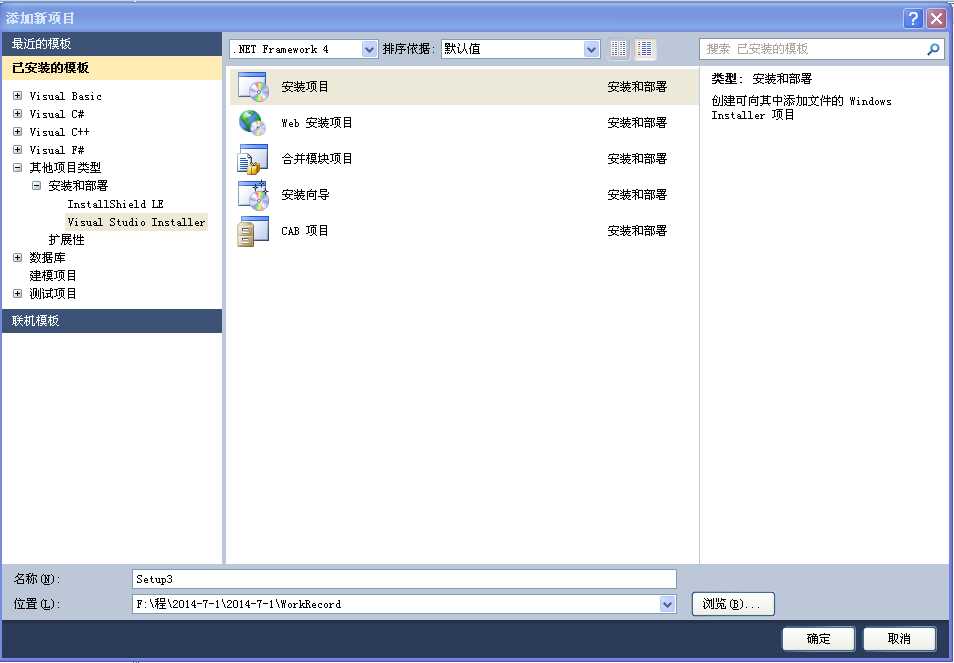Select InstallShield LE tree item
The image size is (954, 663).
[x=116, y=204]
